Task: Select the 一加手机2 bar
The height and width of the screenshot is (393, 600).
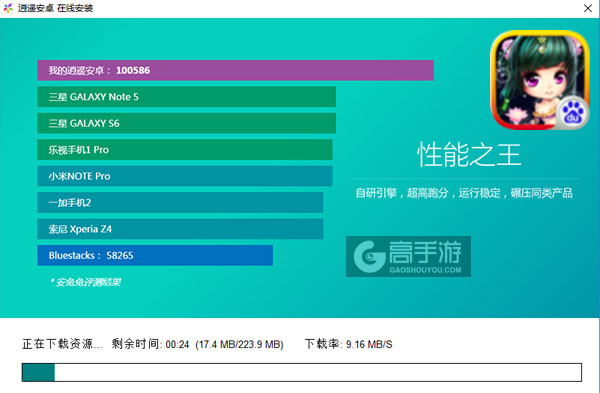Action: pos(180,202)
